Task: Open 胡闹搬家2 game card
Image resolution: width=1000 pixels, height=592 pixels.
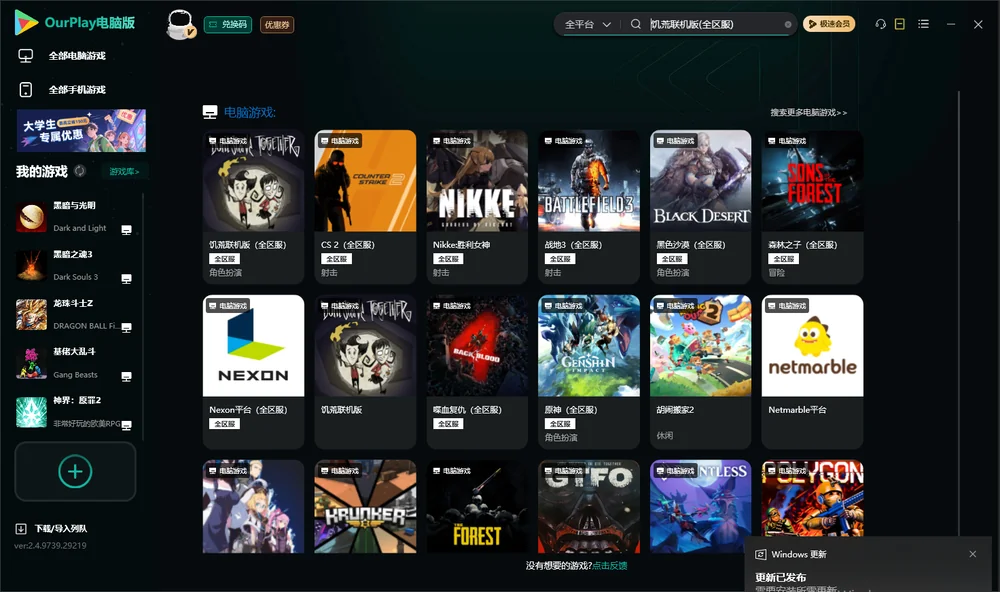Action: [x=701, y=371]
